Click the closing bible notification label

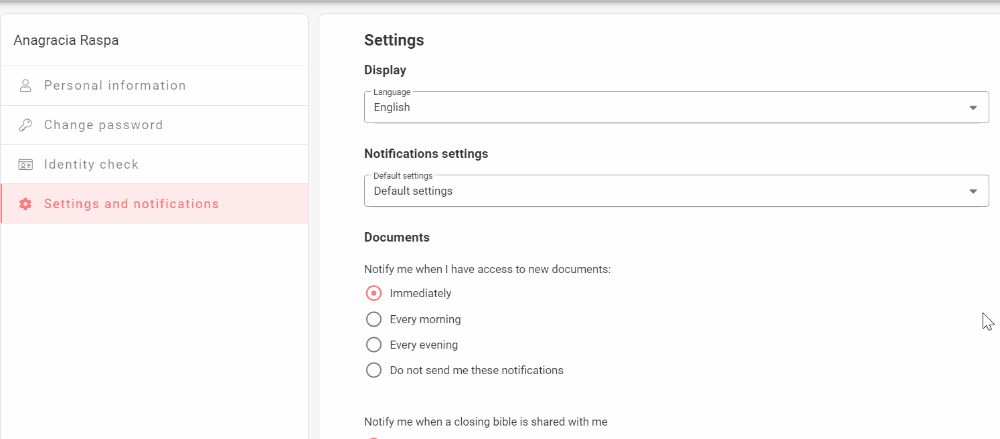tap(485, 422)
